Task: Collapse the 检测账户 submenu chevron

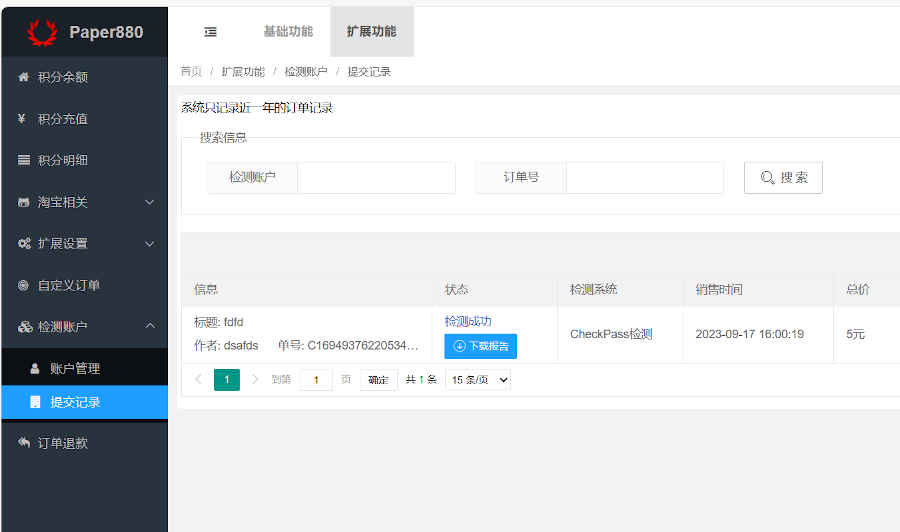Action: pyautogui.click(x=150, y=326)
